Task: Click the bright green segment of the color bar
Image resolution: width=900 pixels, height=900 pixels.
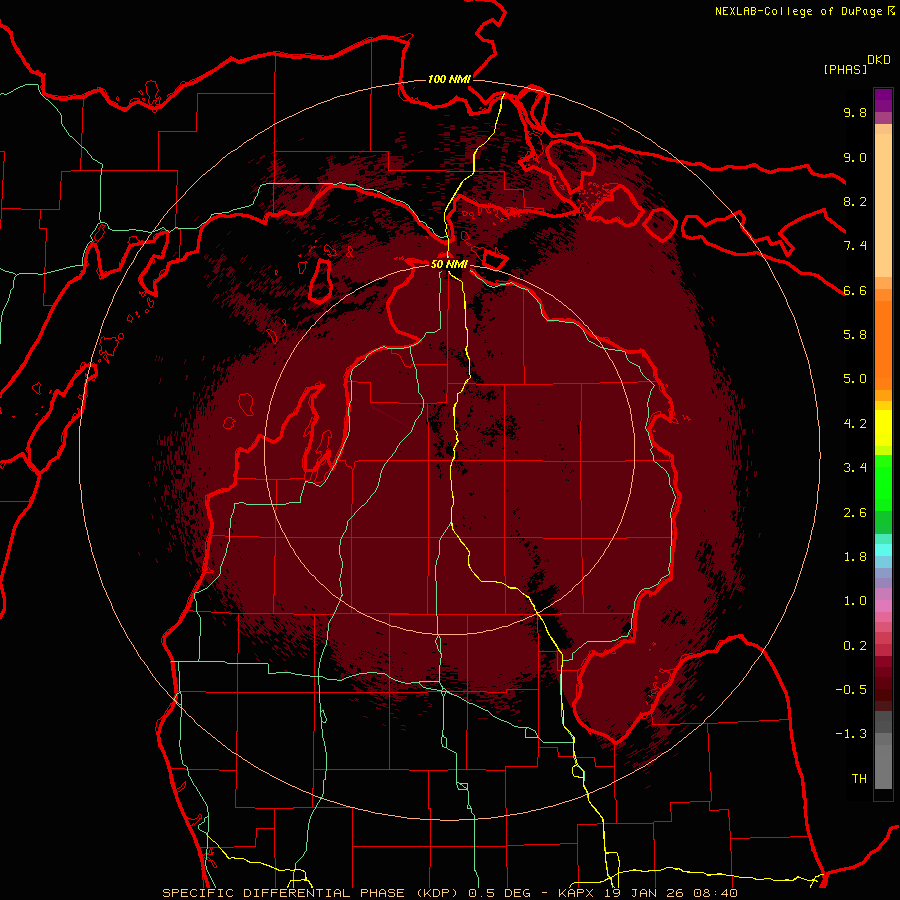Action: click(883, 482)
